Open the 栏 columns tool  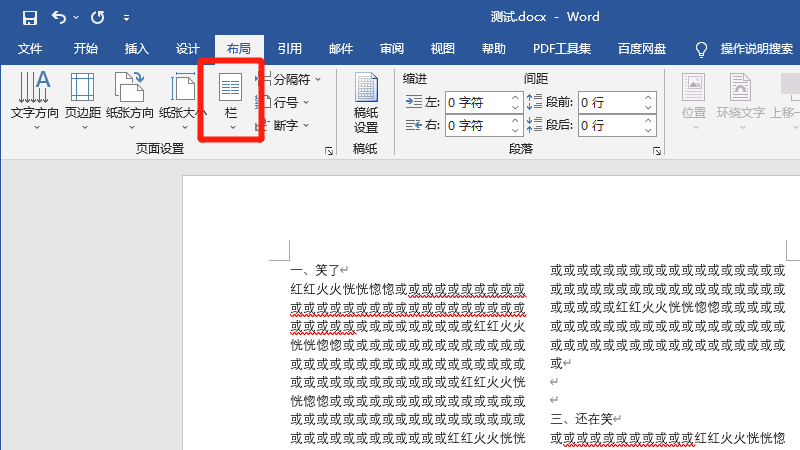[231, 100]
